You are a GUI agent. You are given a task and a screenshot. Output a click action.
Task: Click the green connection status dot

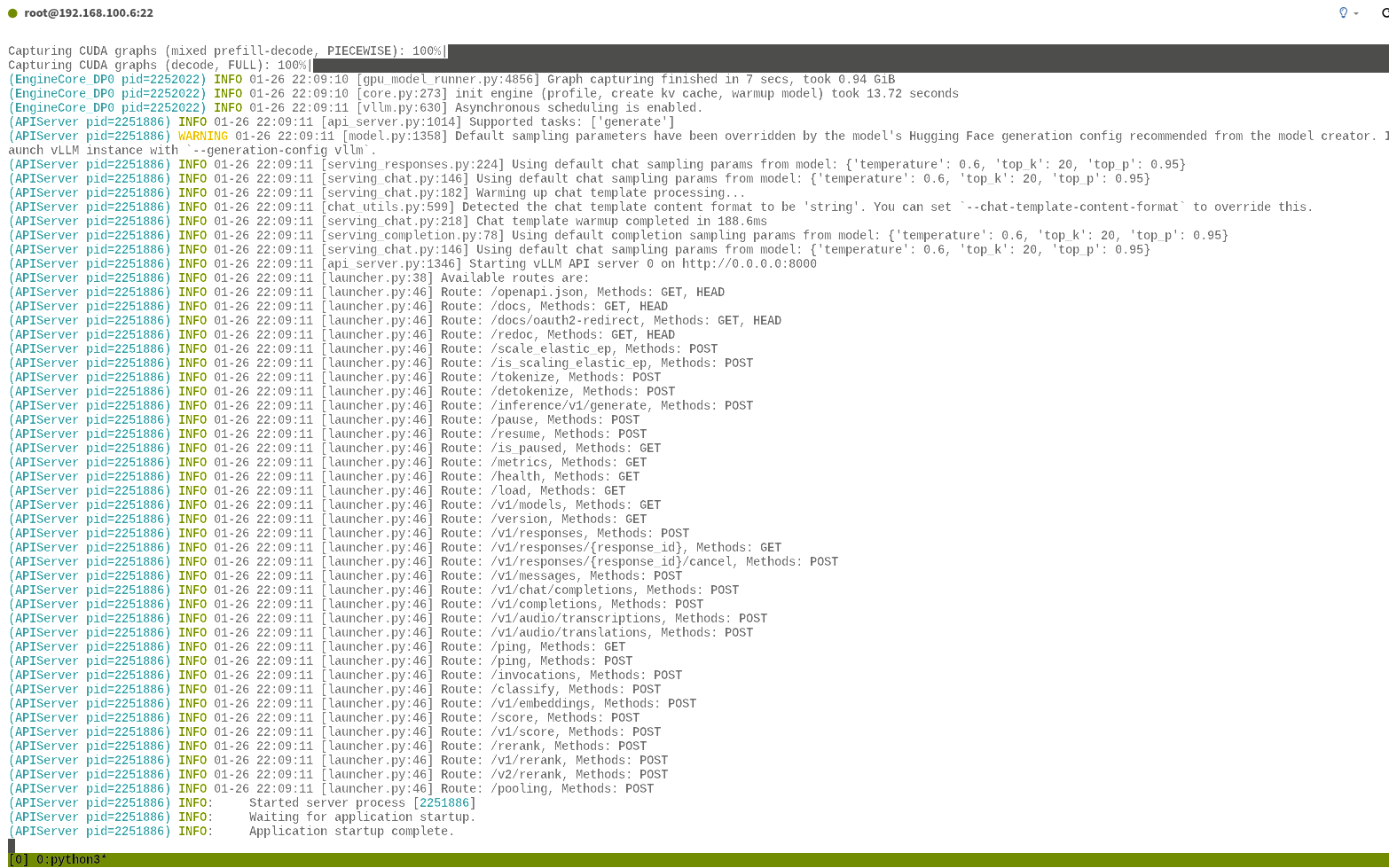12,13
